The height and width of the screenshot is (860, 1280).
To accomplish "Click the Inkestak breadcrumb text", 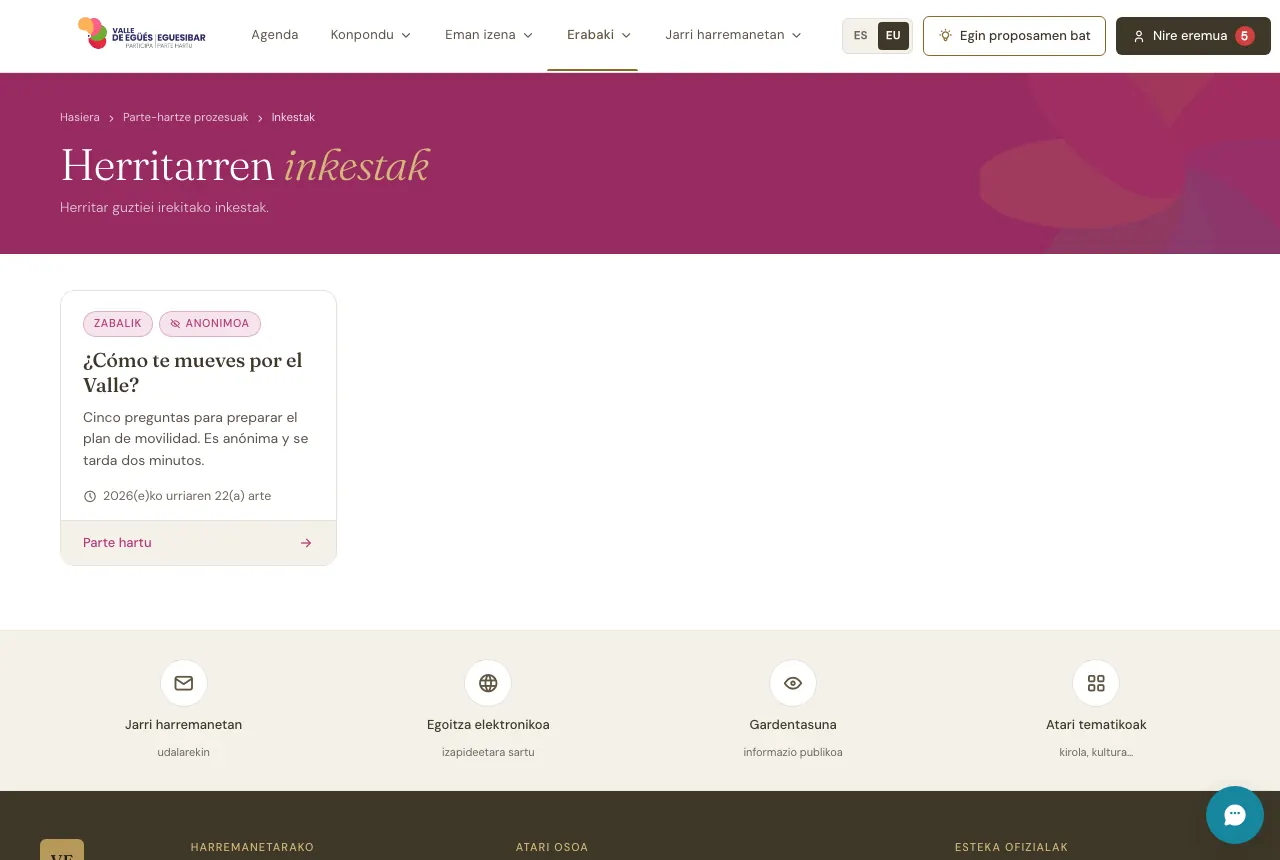I will click(293, 117).
